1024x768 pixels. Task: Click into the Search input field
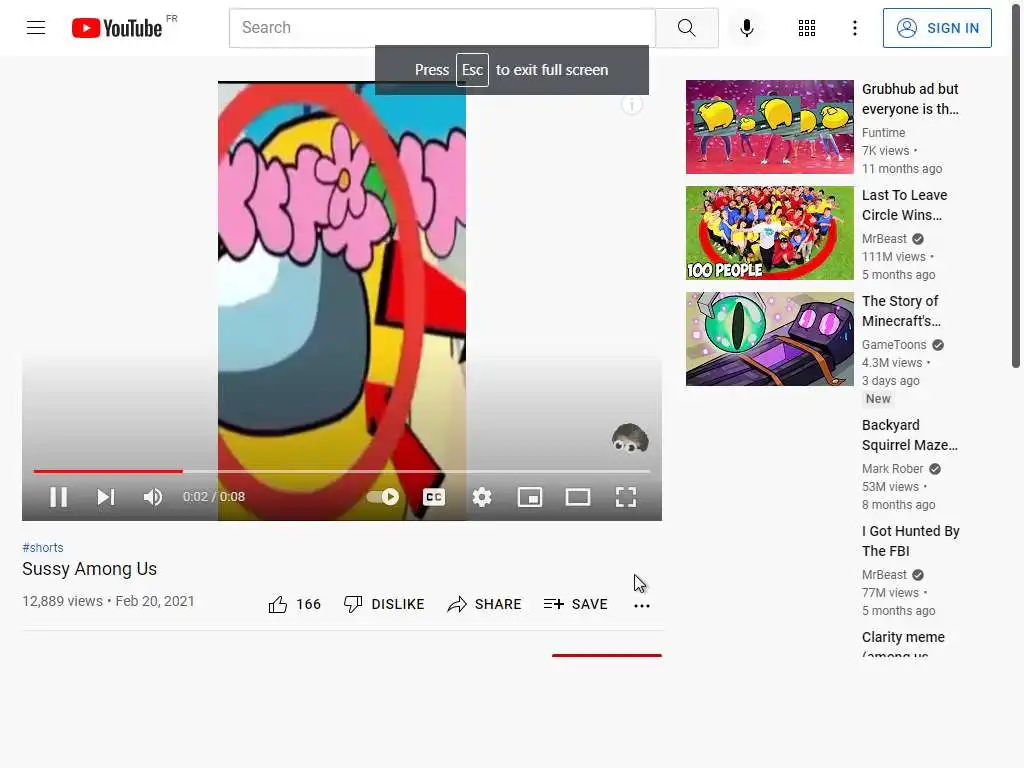(x=442, y=27)
